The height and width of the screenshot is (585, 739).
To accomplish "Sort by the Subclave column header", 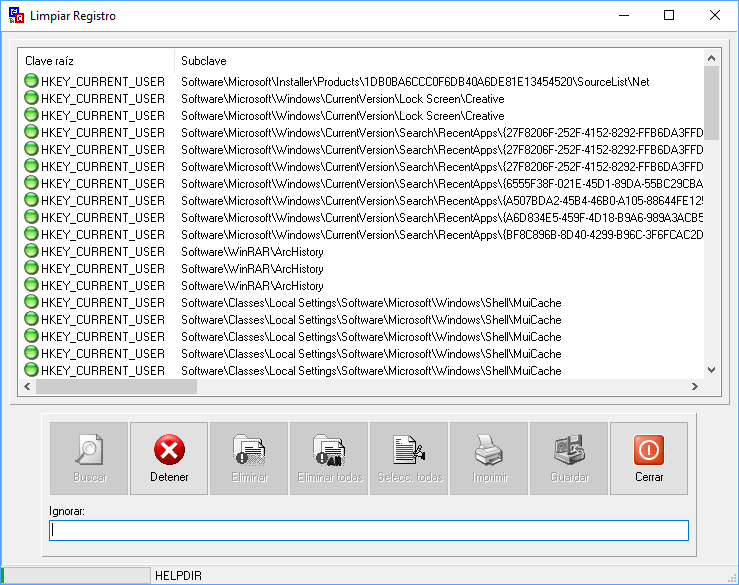I will pyautogui.click(x=439, y=61).
